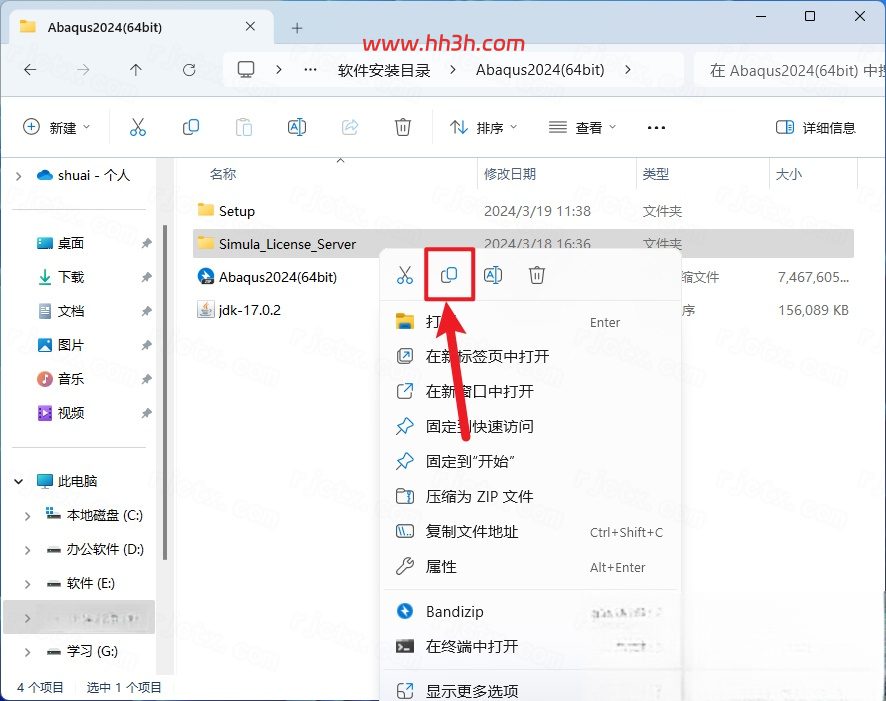Viewport: 886px width, 701px height.
Task: Click the Delete trash icon in the toolbar
Action: point(402,128)
